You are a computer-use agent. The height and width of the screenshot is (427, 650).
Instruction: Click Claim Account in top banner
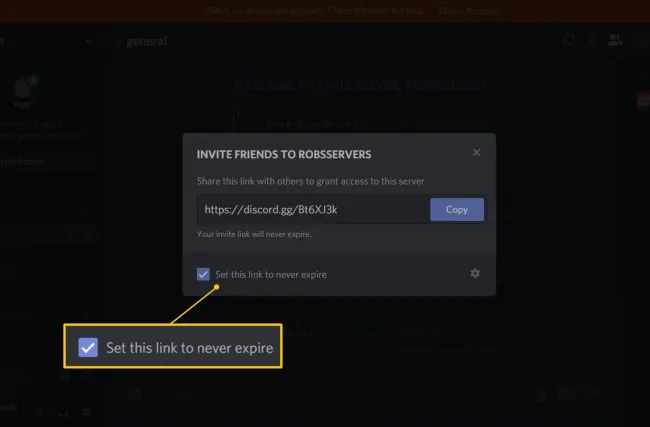tap(469, 10)
